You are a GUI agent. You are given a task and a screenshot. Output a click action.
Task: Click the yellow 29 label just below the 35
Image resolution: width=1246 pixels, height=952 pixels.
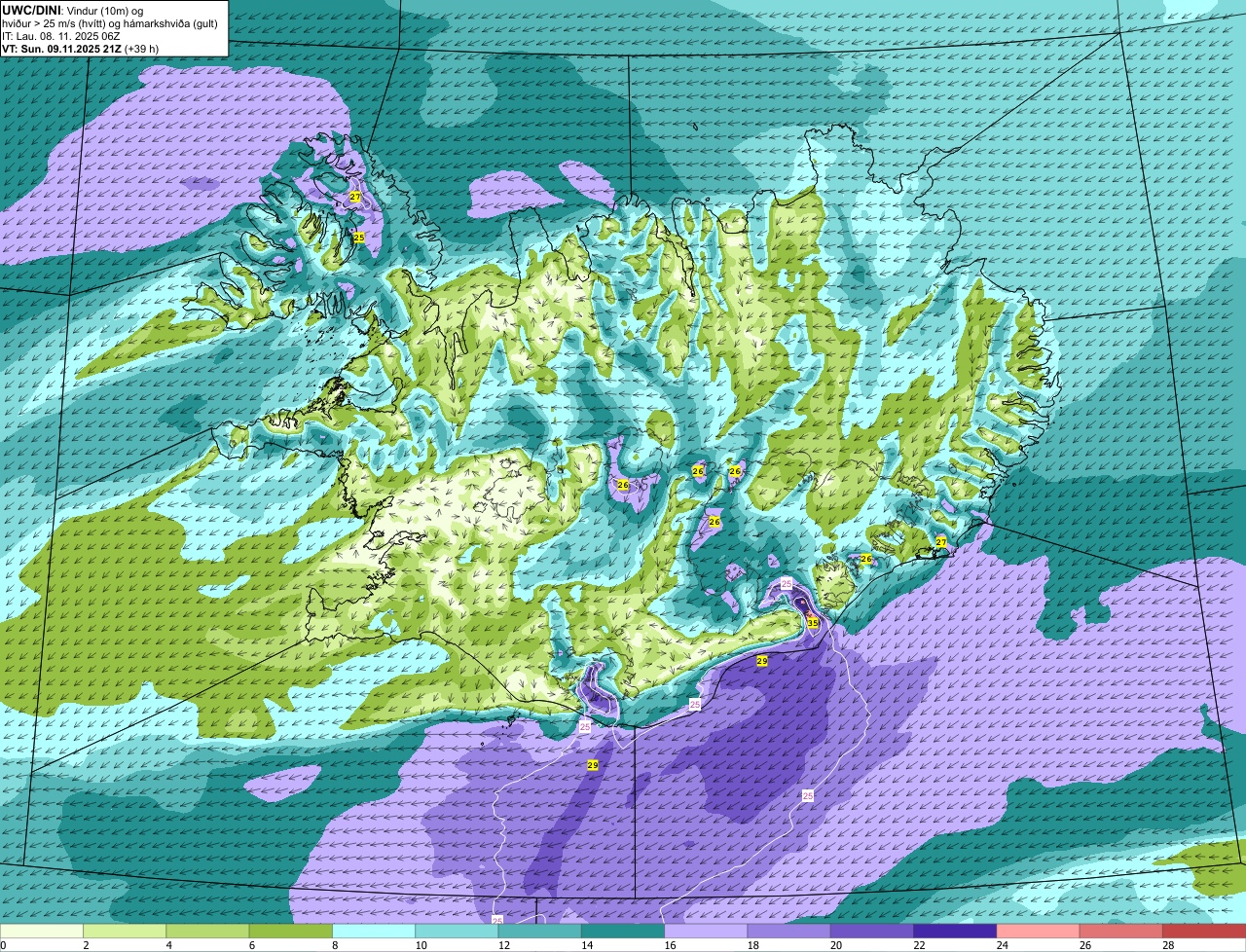[x=762, y=661]
